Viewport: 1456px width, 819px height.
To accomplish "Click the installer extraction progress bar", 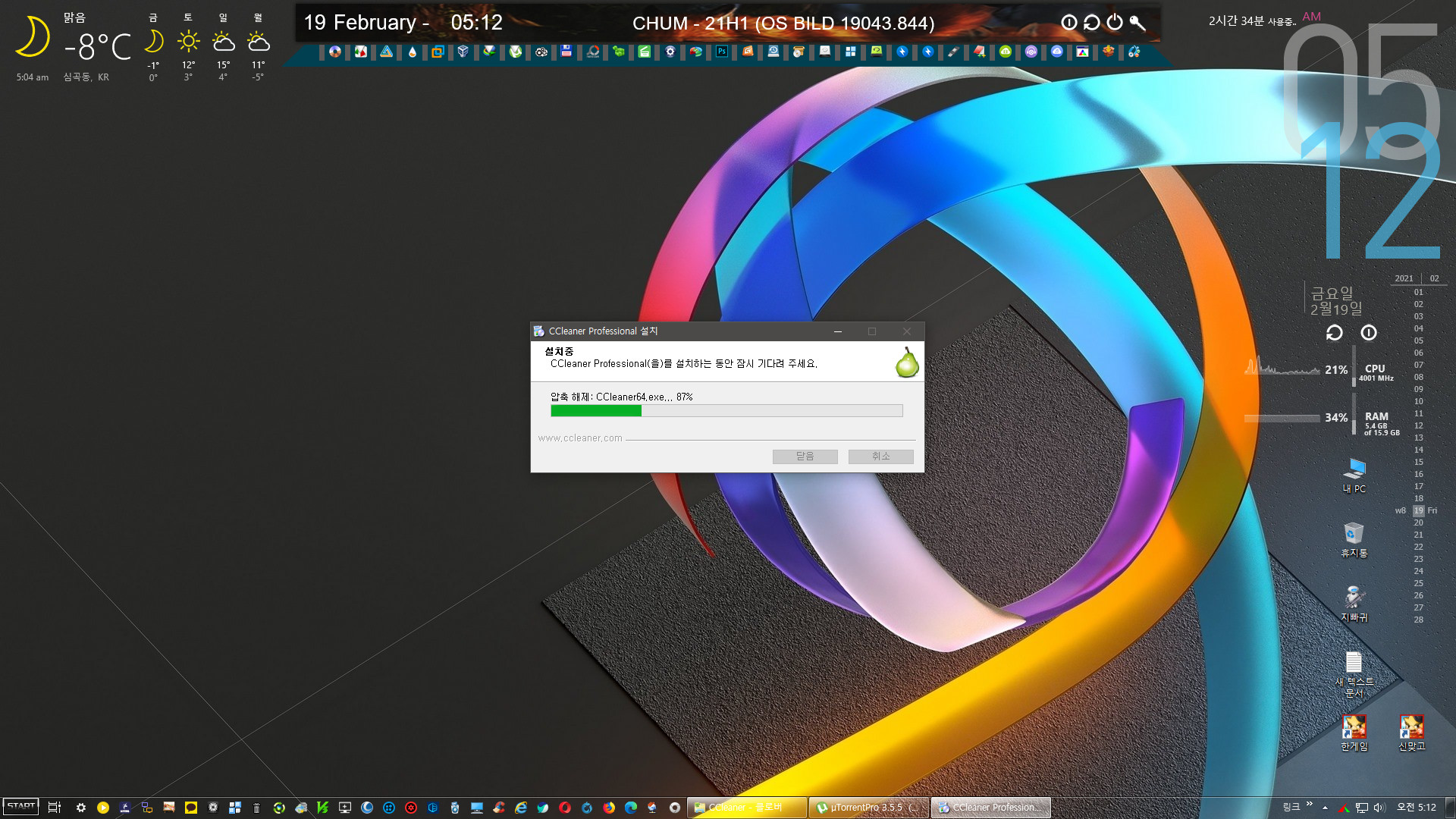I will coord(726,411).
